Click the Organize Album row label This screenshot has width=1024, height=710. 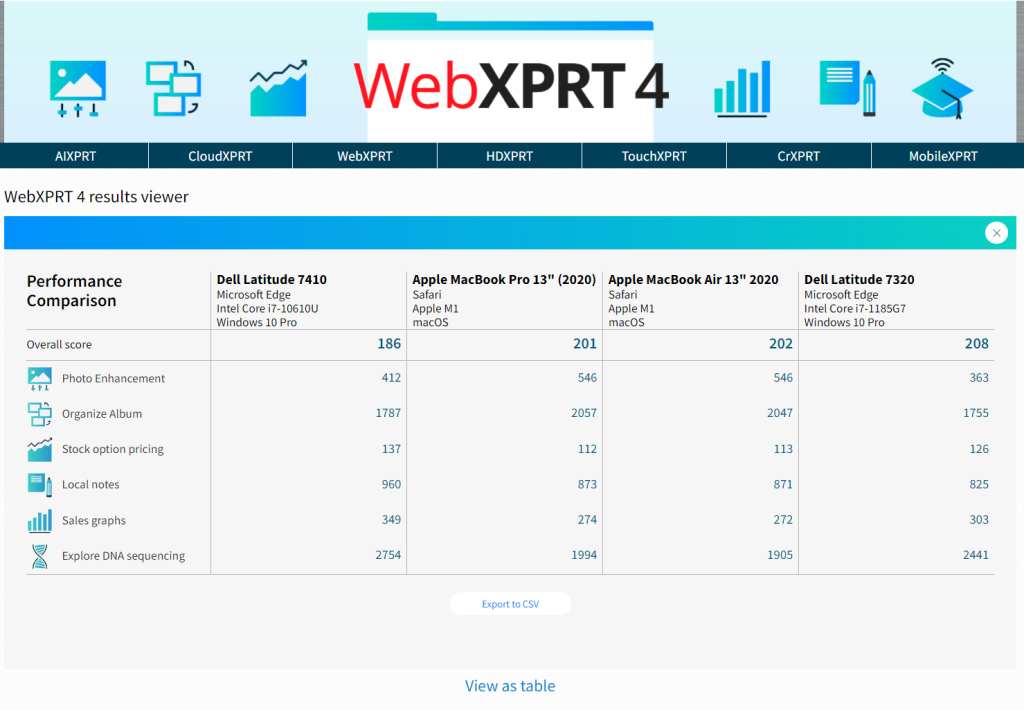tap(102, 414)
